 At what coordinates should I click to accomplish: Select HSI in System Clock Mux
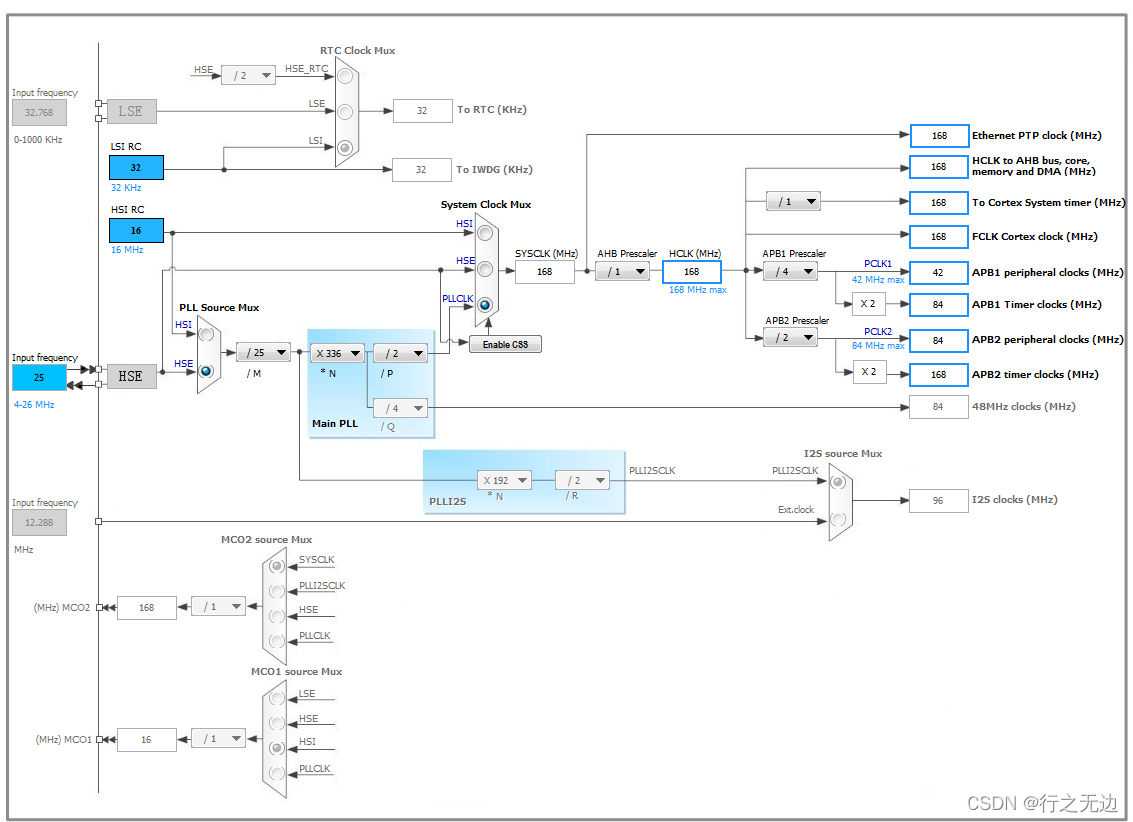pos(485,233)
